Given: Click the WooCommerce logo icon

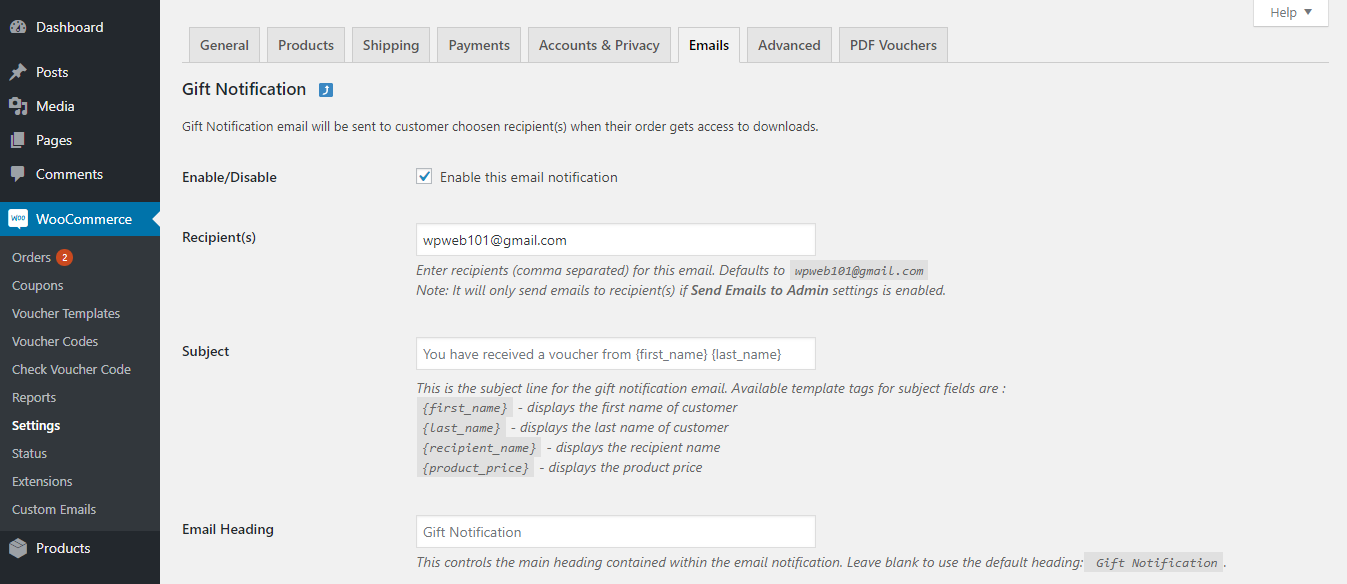Looking at the screenshot, I should (x=18, y=219).
